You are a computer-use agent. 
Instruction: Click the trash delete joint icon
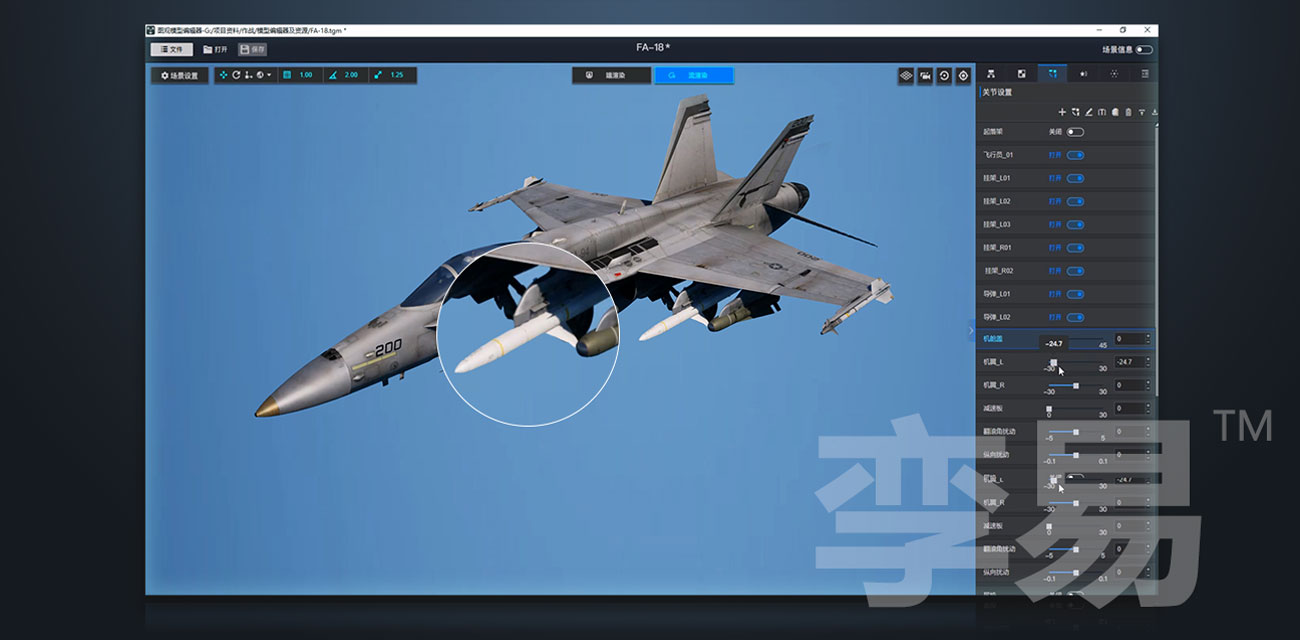[1128, 112]
